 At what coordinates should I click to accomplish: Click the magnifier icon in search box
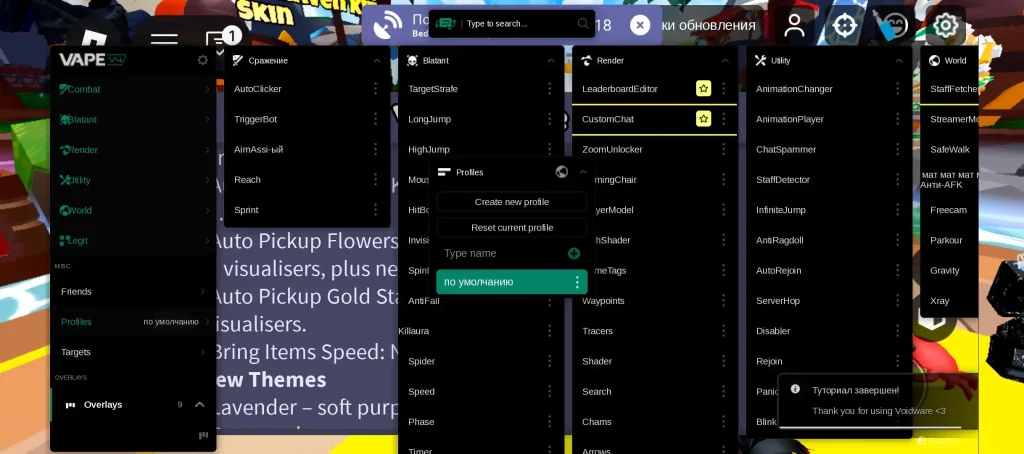pyautogui.click(x=583, y=24)
